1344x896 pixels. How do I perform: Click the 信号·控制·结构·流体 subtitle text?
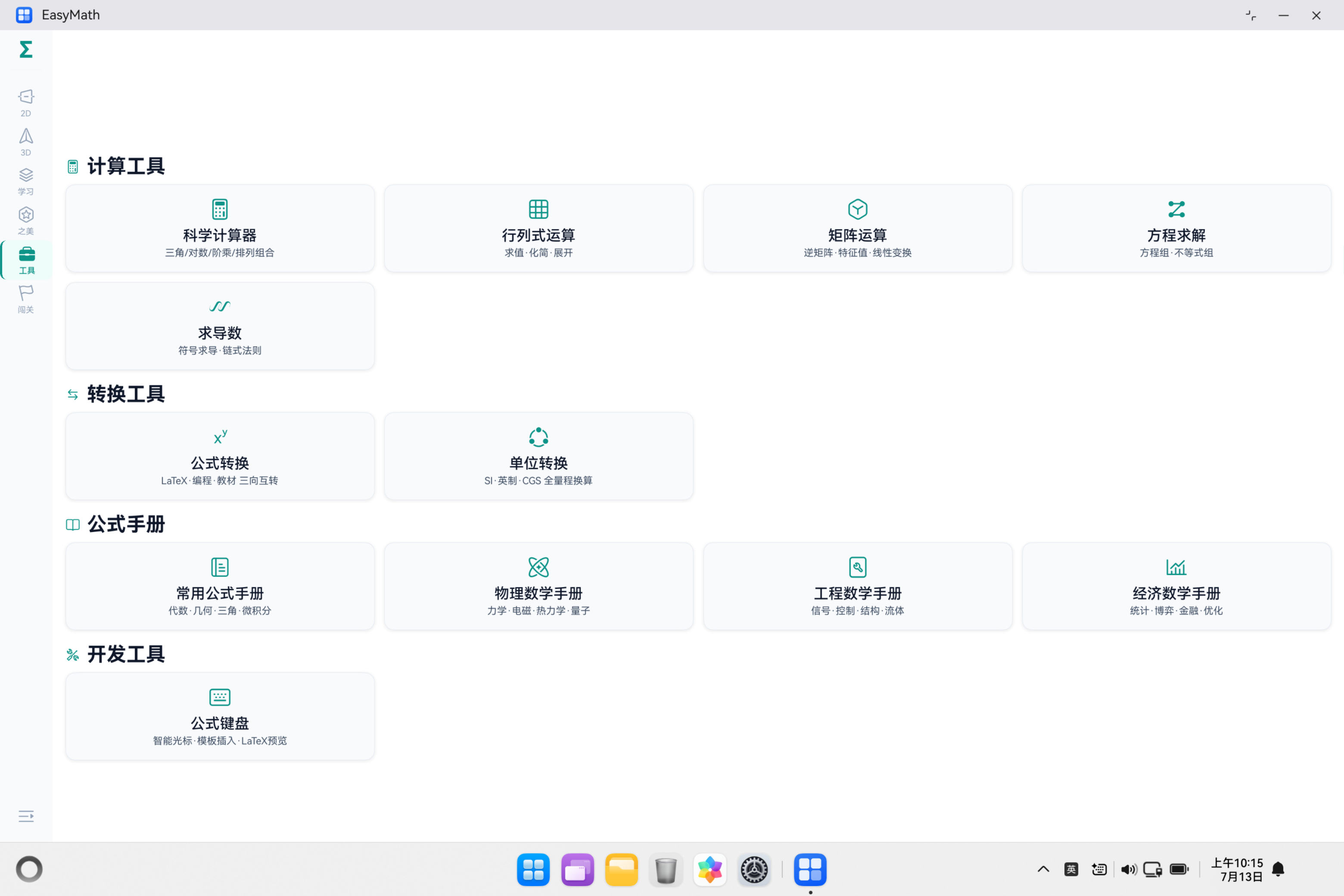(858, 611)
